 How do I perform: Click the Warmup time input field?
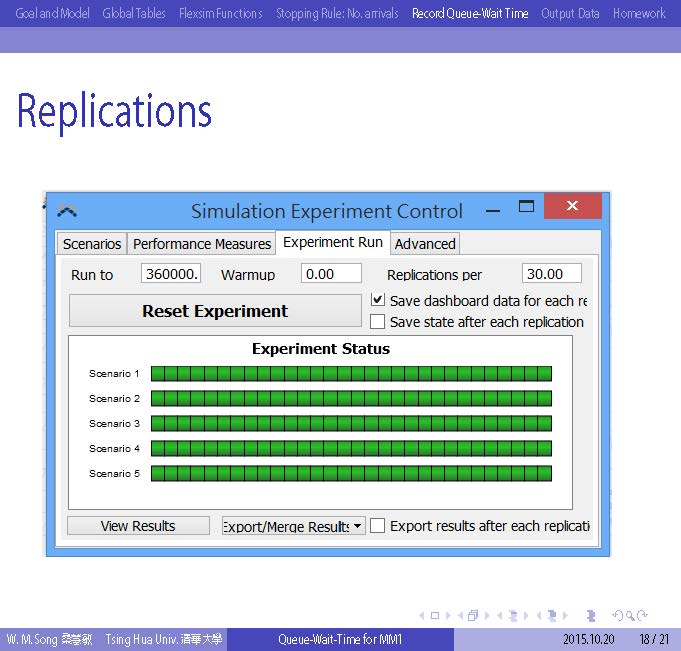332,274
